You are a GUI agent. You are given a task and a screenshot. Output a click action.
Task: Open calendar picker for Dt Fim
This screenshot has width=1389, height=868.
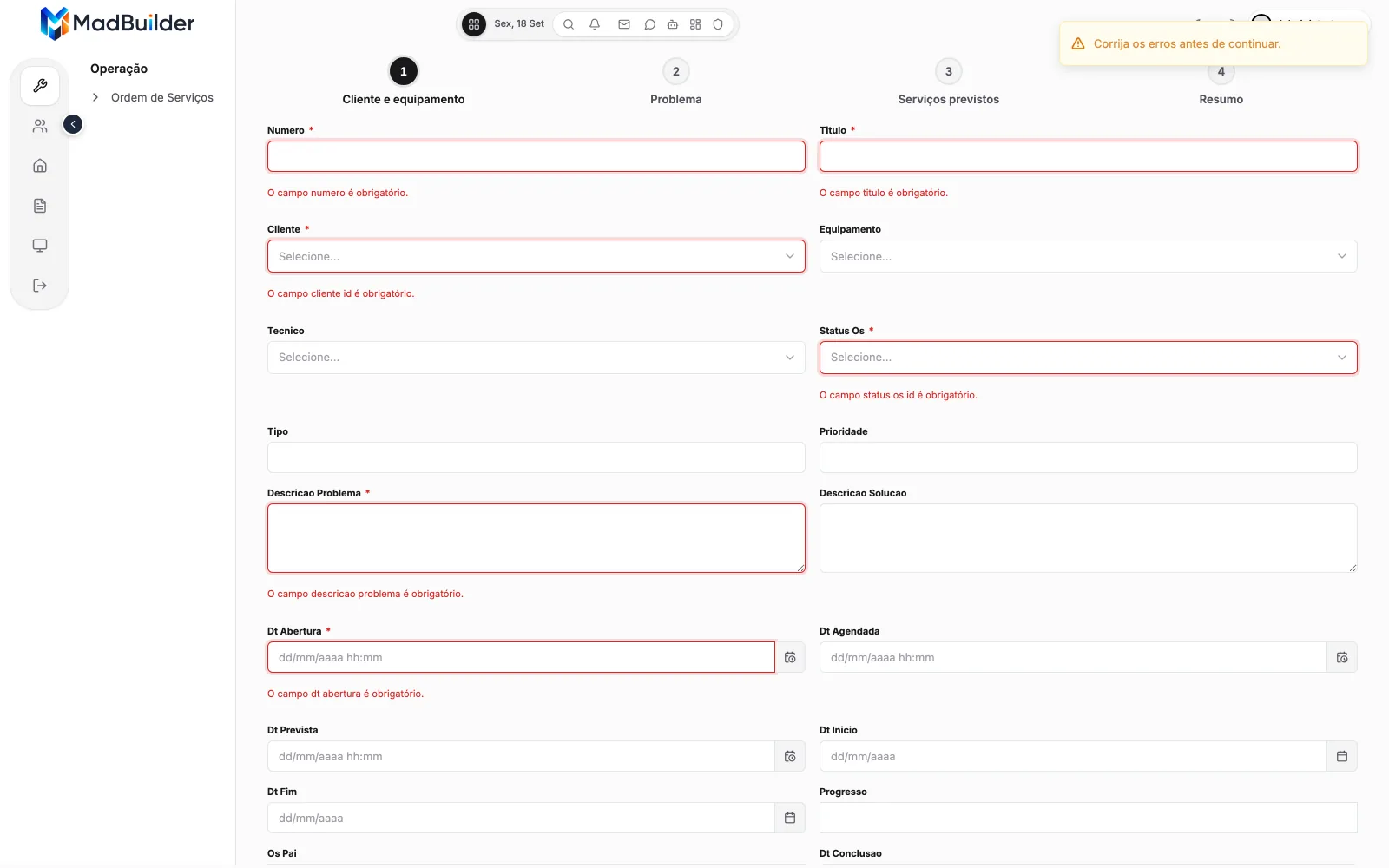tap(790, 818)
